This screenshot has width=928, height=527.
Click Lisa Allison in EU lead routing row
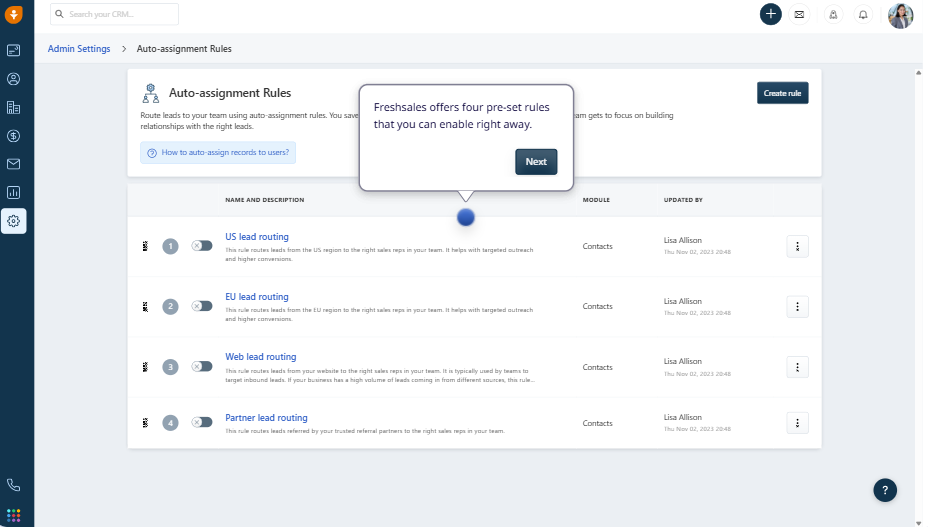click(682, 301)
